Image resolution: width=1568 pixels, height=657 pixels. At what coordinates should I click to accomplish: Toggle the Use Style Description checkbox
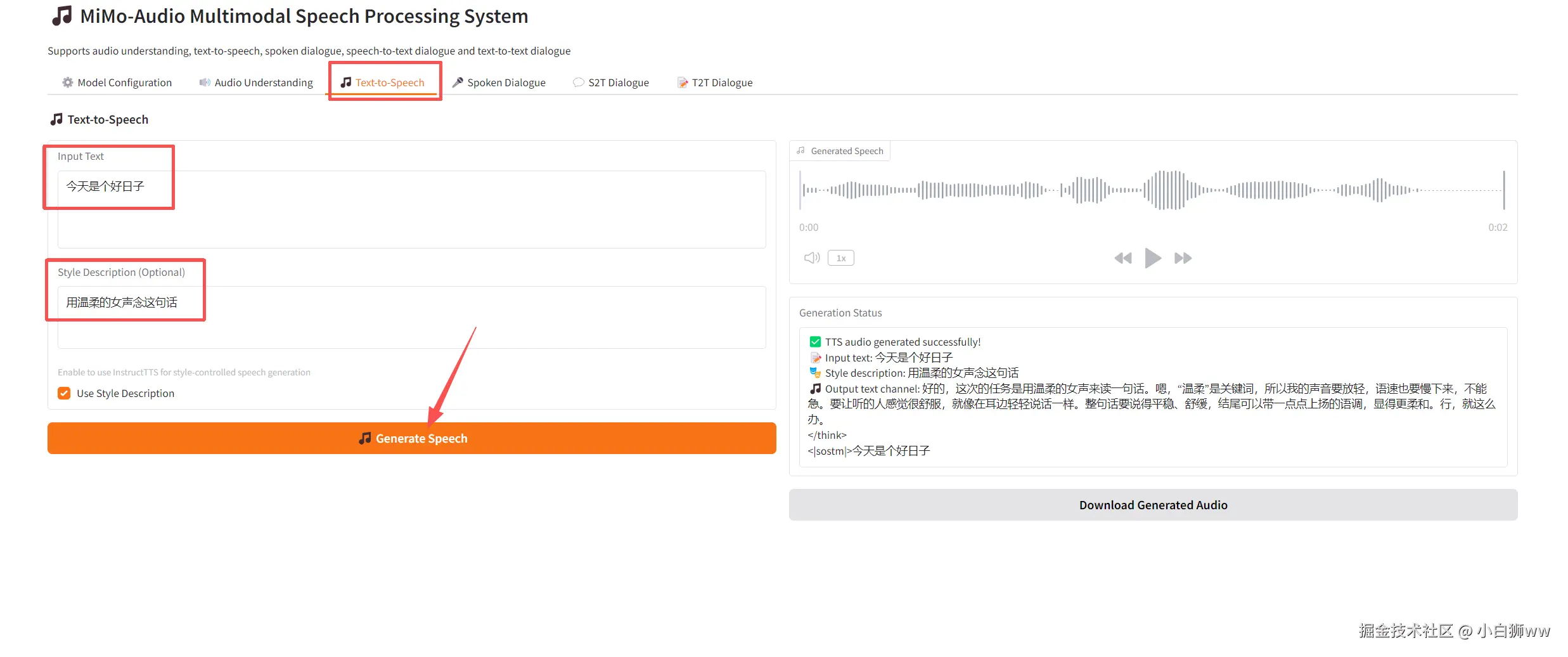click(64, 393)
